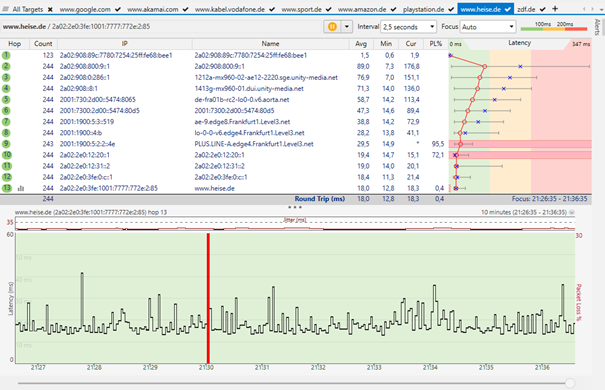The height and width of the screenshot is (390, 605).
Task: Select the PLUS.LINE-A.edge4.Frankfurt1.Level3.net row name
Action: pyautogui.click(x=254, y=144)
